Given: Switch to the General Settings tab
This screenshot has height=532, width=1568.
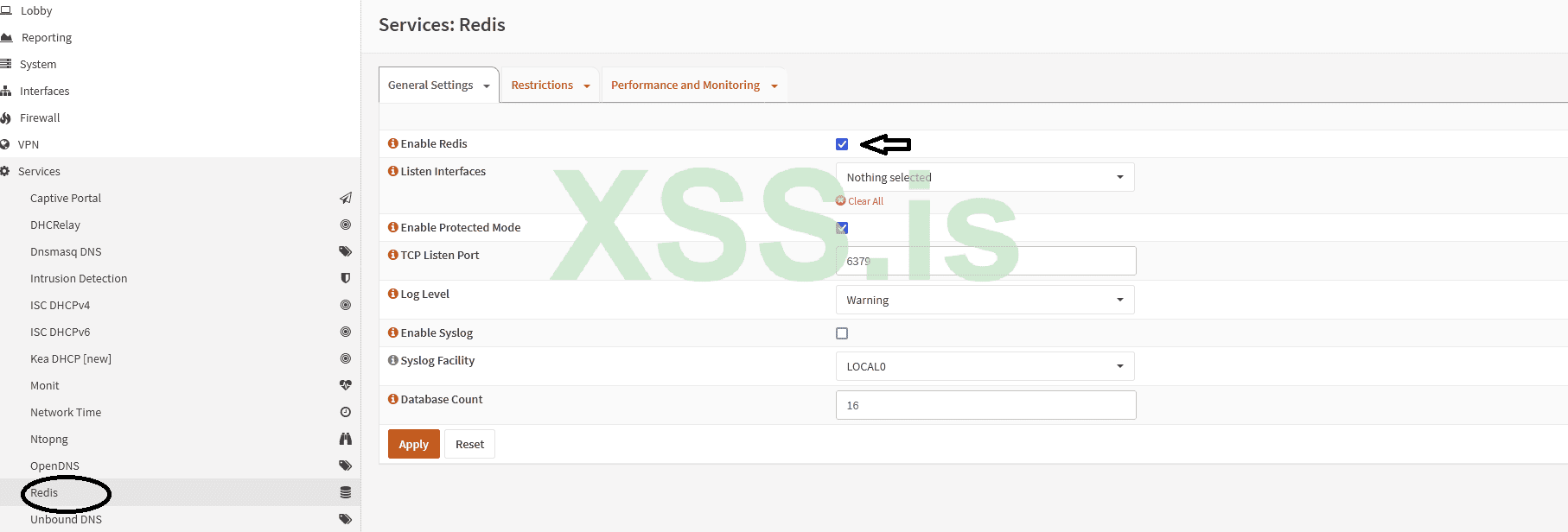Looking at the screenshot, I should click(x=430, y=85).
